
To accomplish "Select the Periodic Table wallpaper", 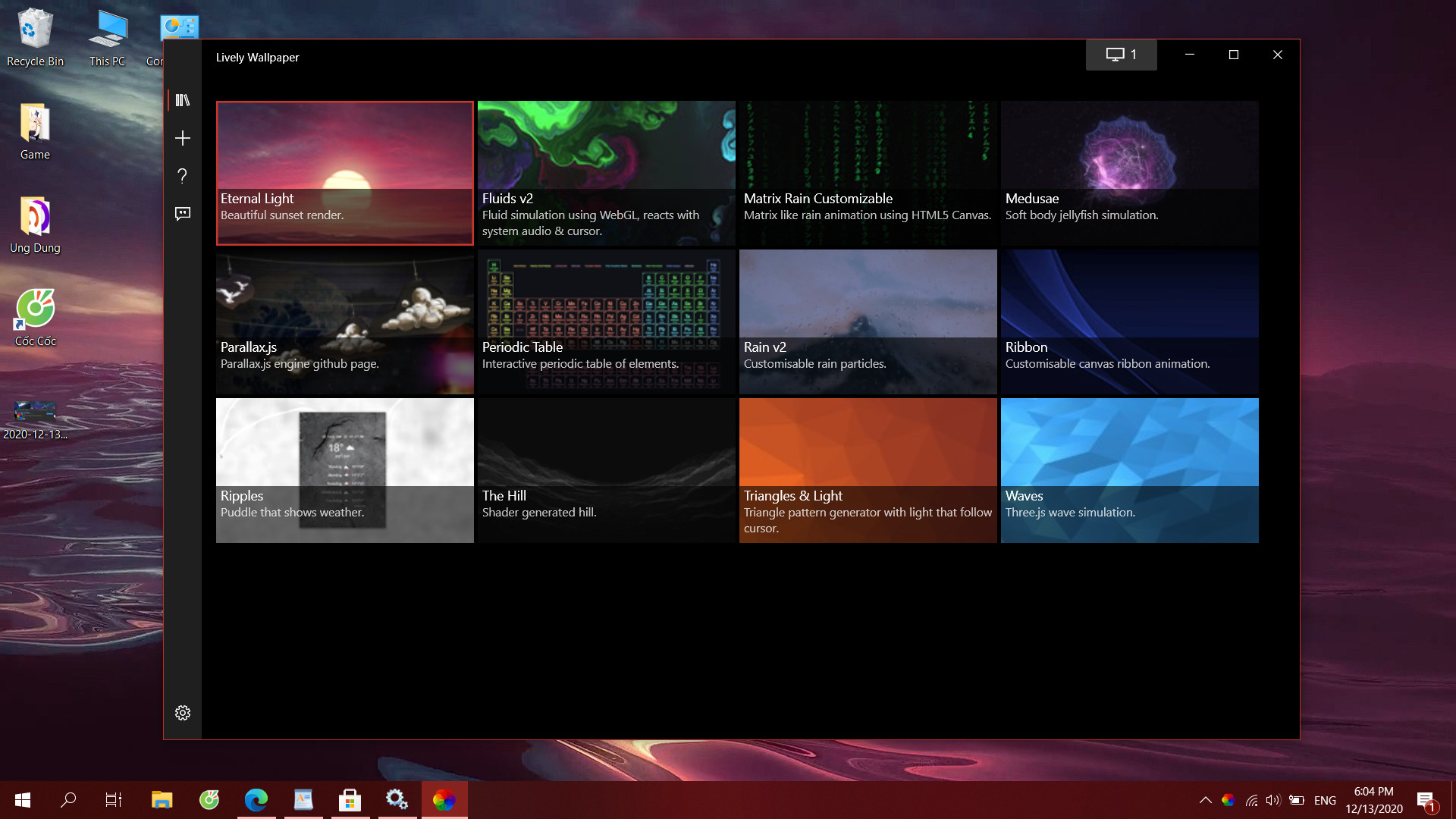I will [x=607, y=321].
